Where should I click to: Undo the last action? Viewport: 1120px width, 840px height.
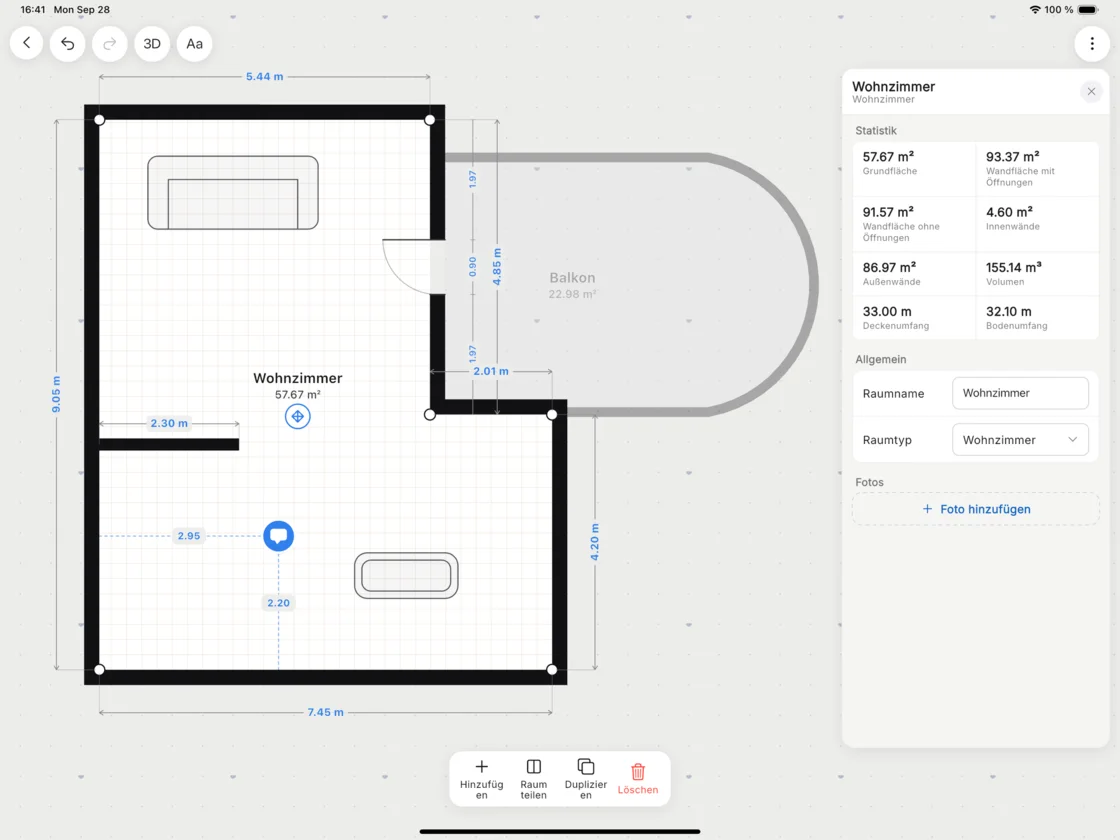[x=68, y=44]
